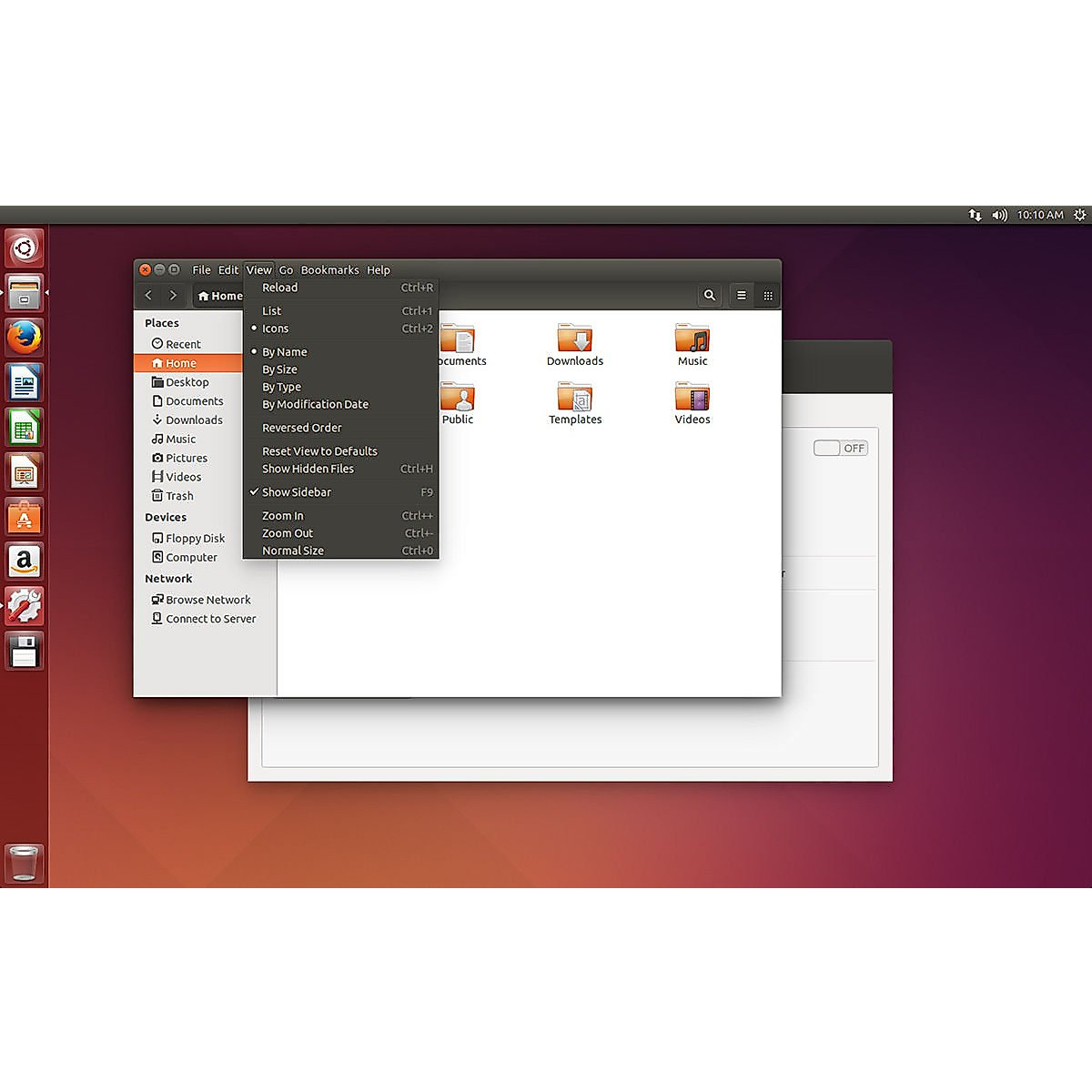Open the system gear menu in top panel

1079,216
